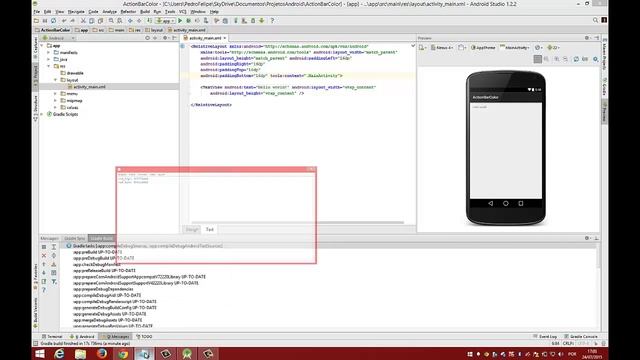Viewport: 640px width, 360px height.
Task: Open Firefox from the taskbar
Action: (x=102, y=353)
